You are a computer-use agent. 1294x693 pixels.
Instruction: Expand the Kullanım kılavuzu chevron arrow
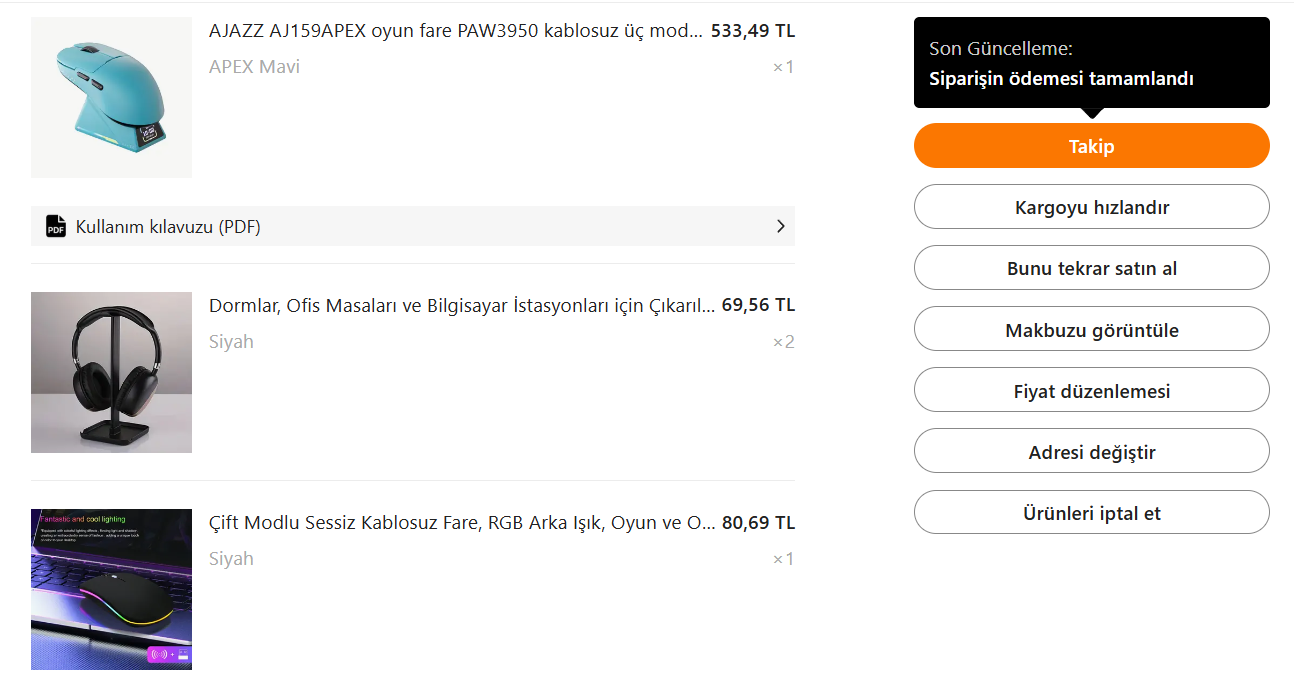tap(780, 227)
